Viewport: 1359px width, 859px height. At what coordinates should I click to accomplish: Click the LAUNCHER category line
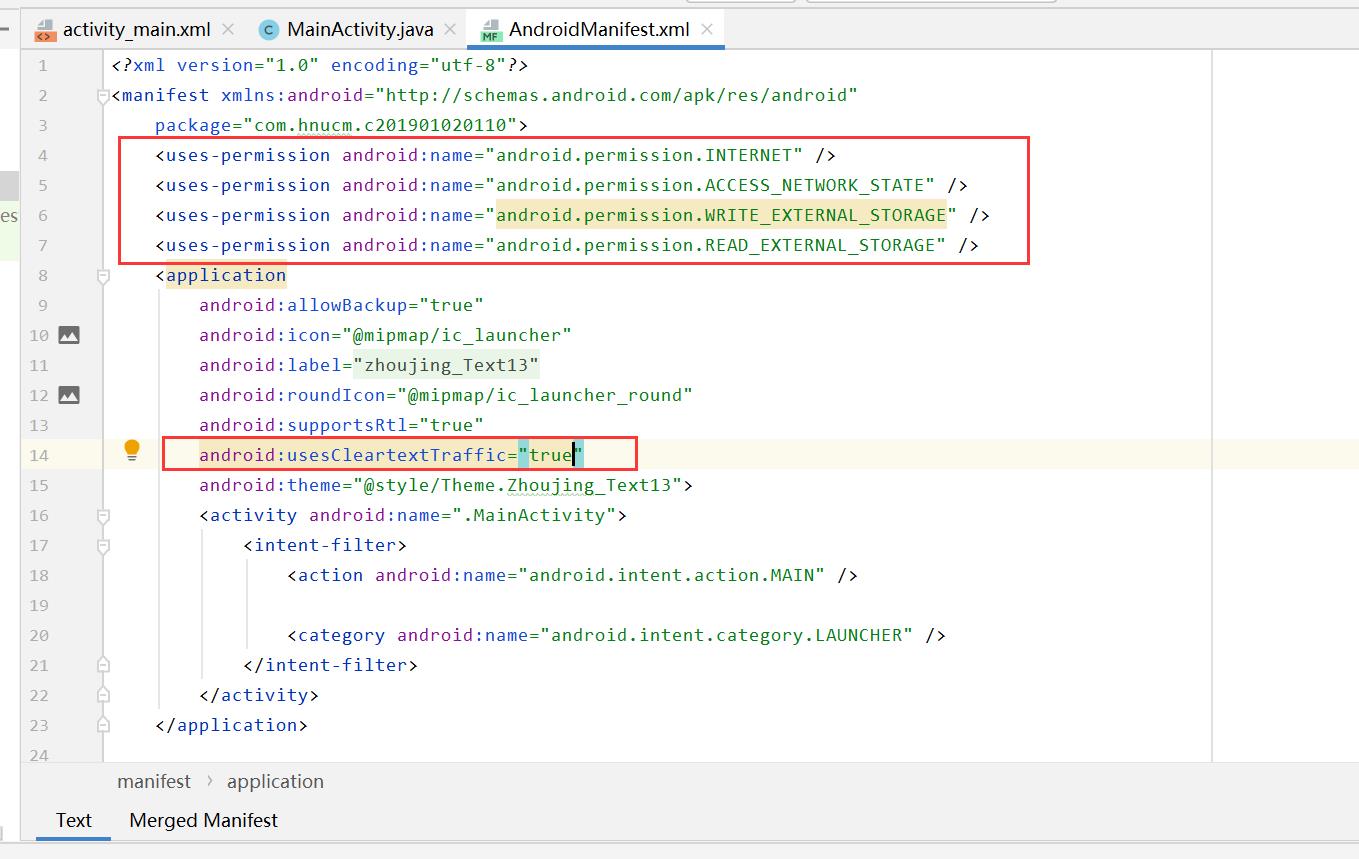click(616, 635)
